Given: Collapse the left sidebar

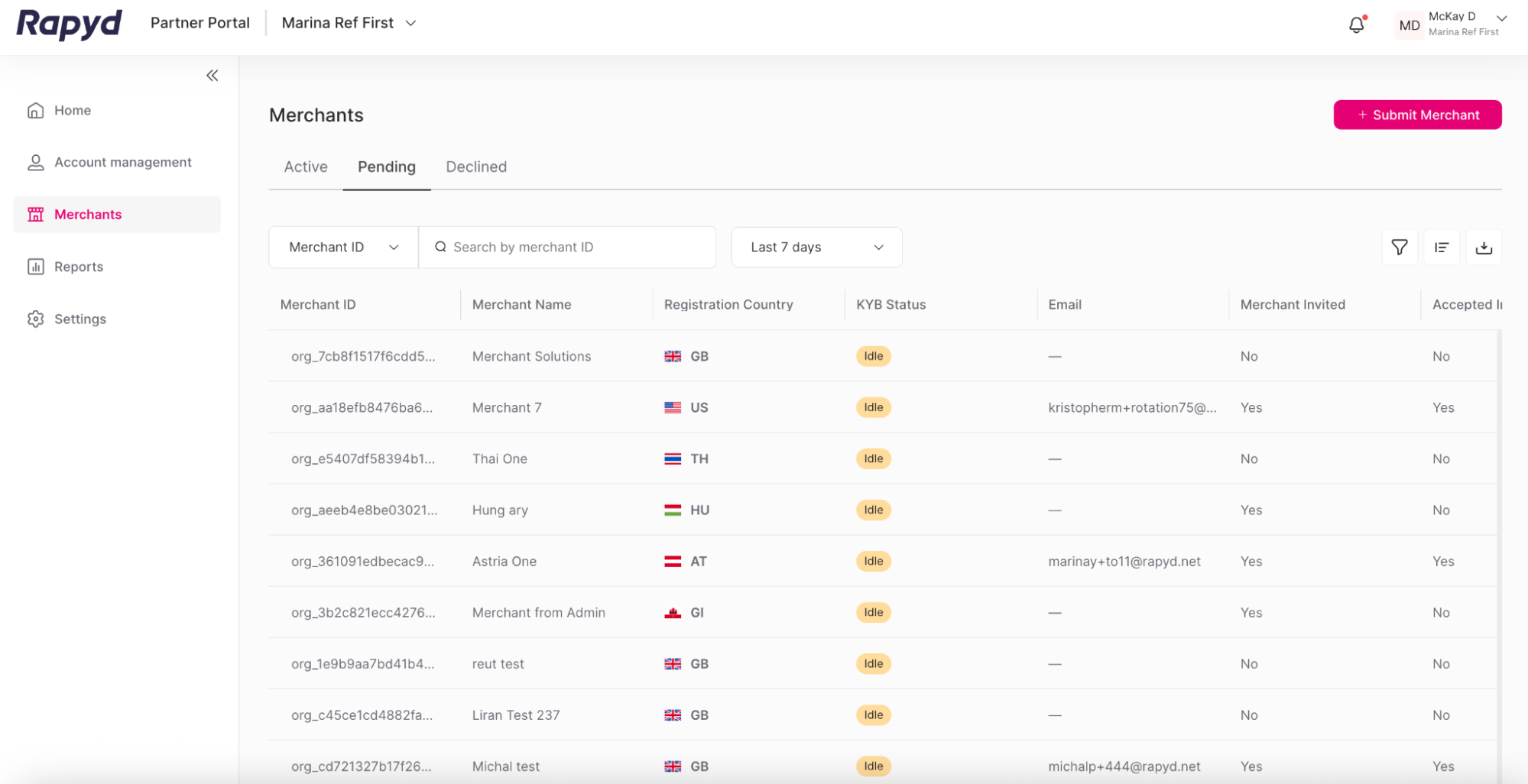Looking at the screenshot, I should point(212,75).
